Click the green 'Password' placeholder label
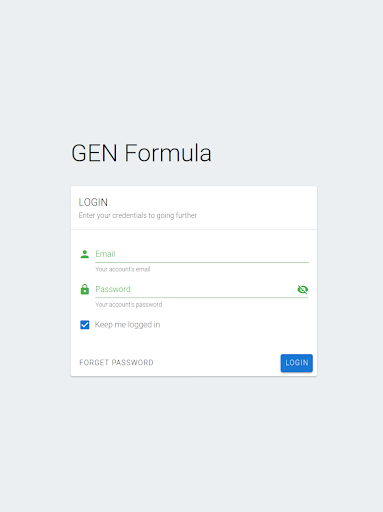Image resolution: width=383 pixels, height=512 pixels. point(113,289)
